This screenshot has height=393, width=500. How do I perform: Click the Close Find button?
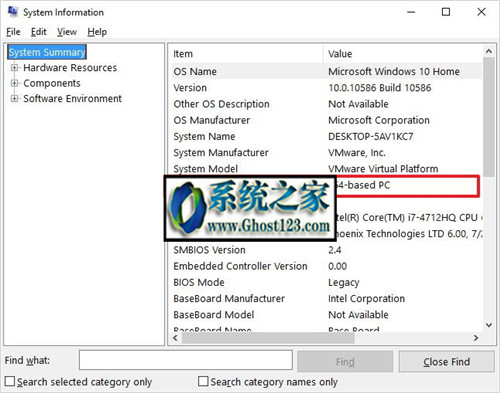447,361
